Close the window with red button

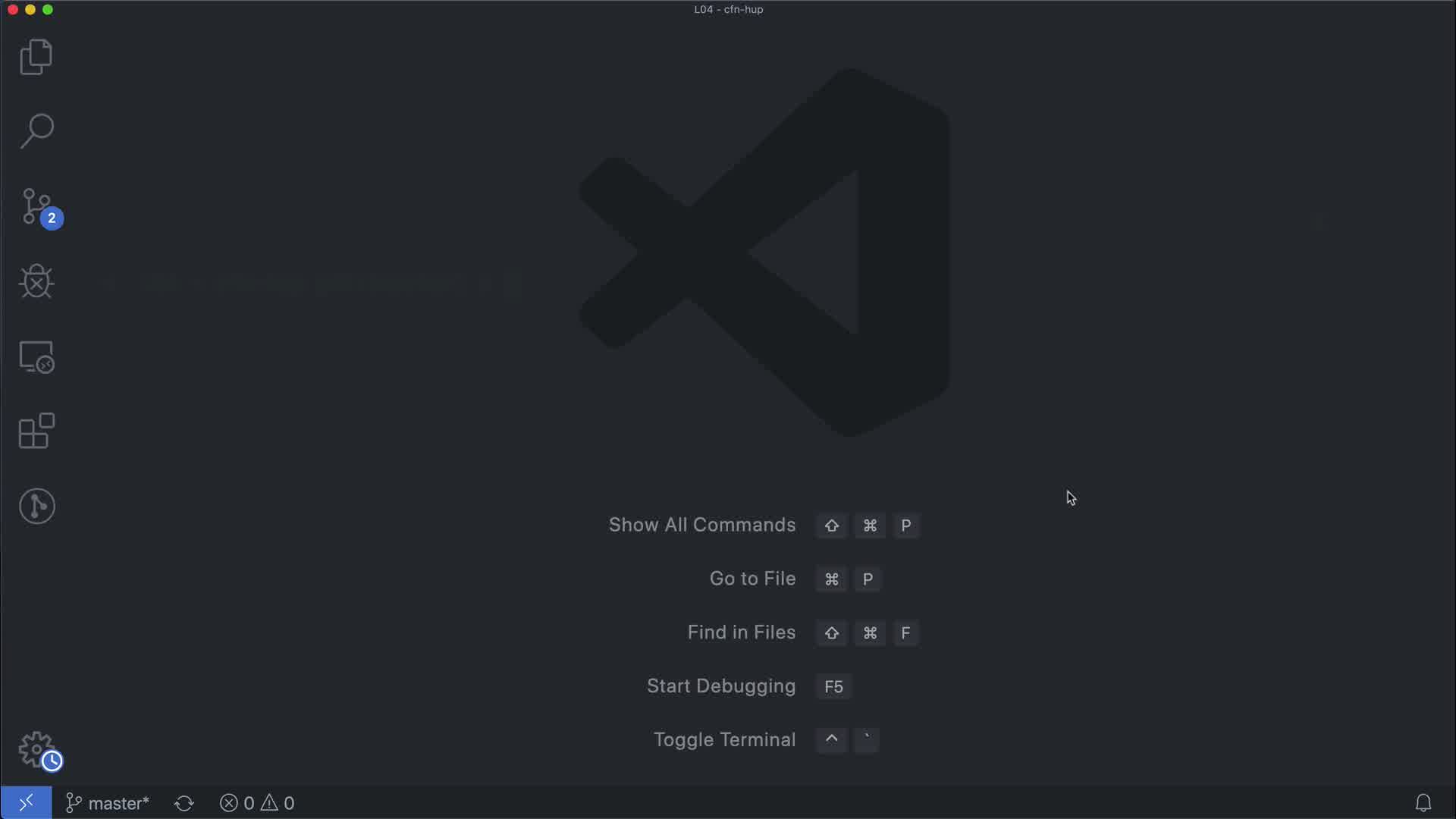[13, 10]
